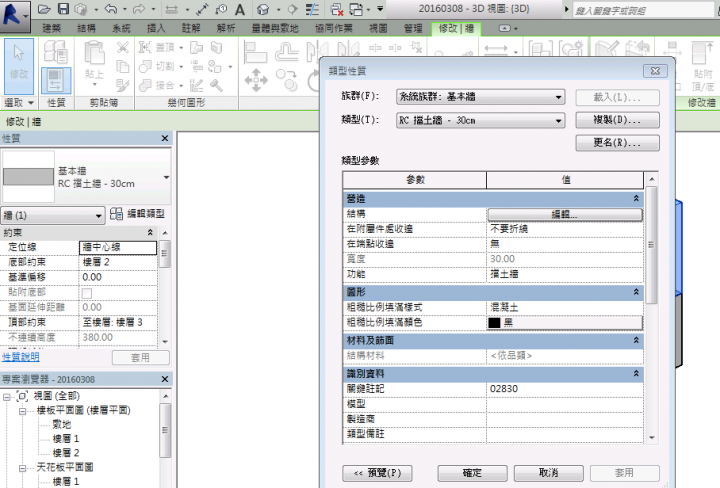720x488 pixels.
Task: Click the 定位線 value field 牆中心線
Action: click(118, 247)
